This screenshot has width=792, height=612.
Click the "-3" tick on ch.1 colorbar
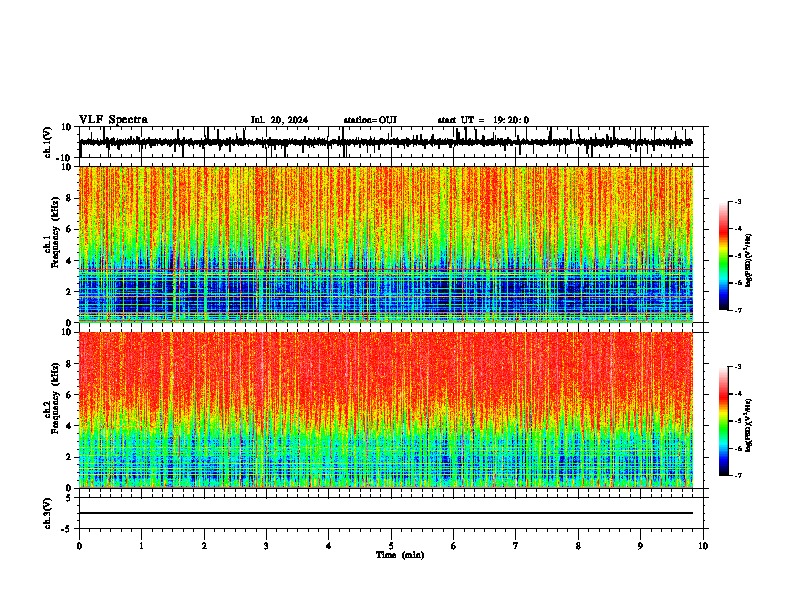tap(738, 202)
